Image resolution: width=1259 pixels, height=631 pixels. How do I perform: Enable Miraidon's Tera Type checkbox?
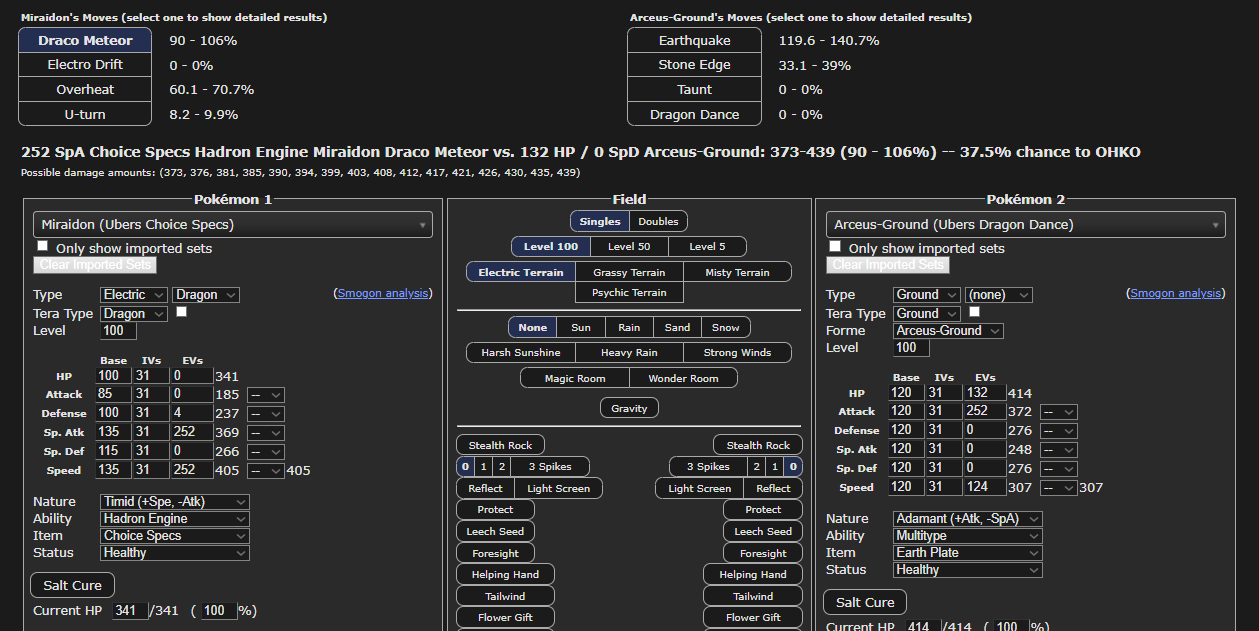[x=181, y=312]
